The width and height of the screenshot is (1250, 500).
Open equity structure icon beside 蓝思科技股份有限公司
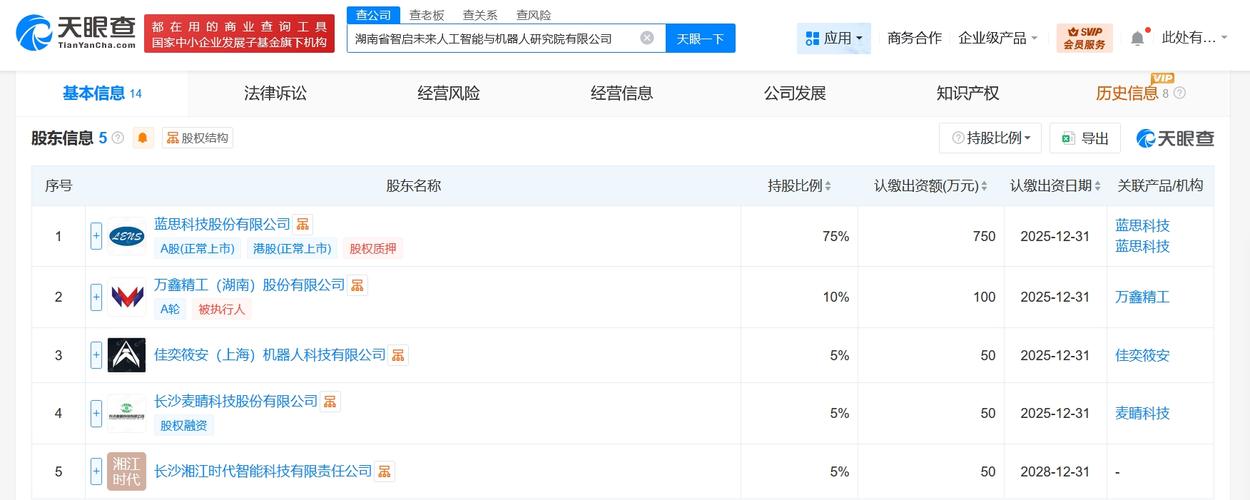pos(304,224)
